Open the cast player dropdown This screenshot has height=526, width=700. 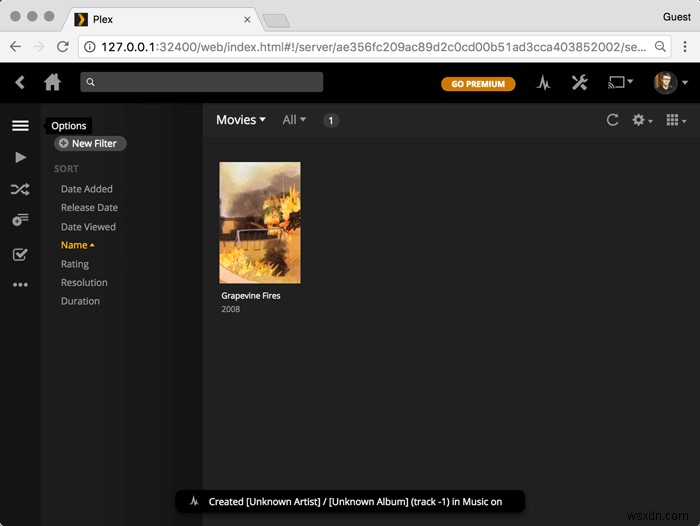[x=620, y=82]
